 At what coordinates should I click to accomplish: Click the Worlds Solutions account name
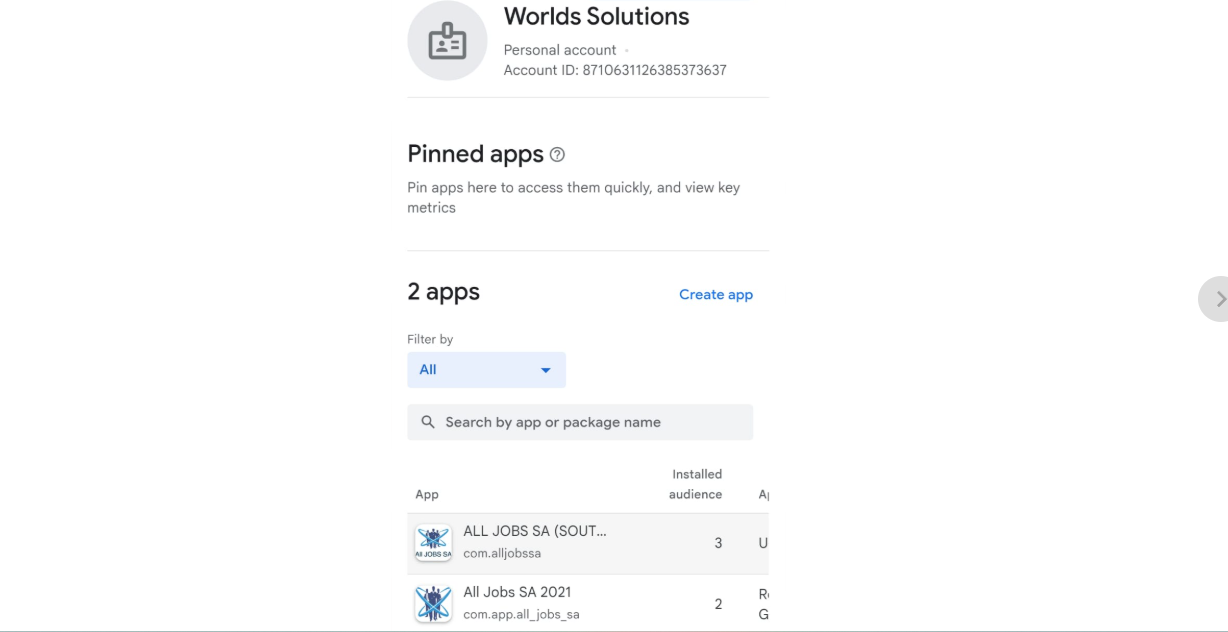tap(596, 17)
